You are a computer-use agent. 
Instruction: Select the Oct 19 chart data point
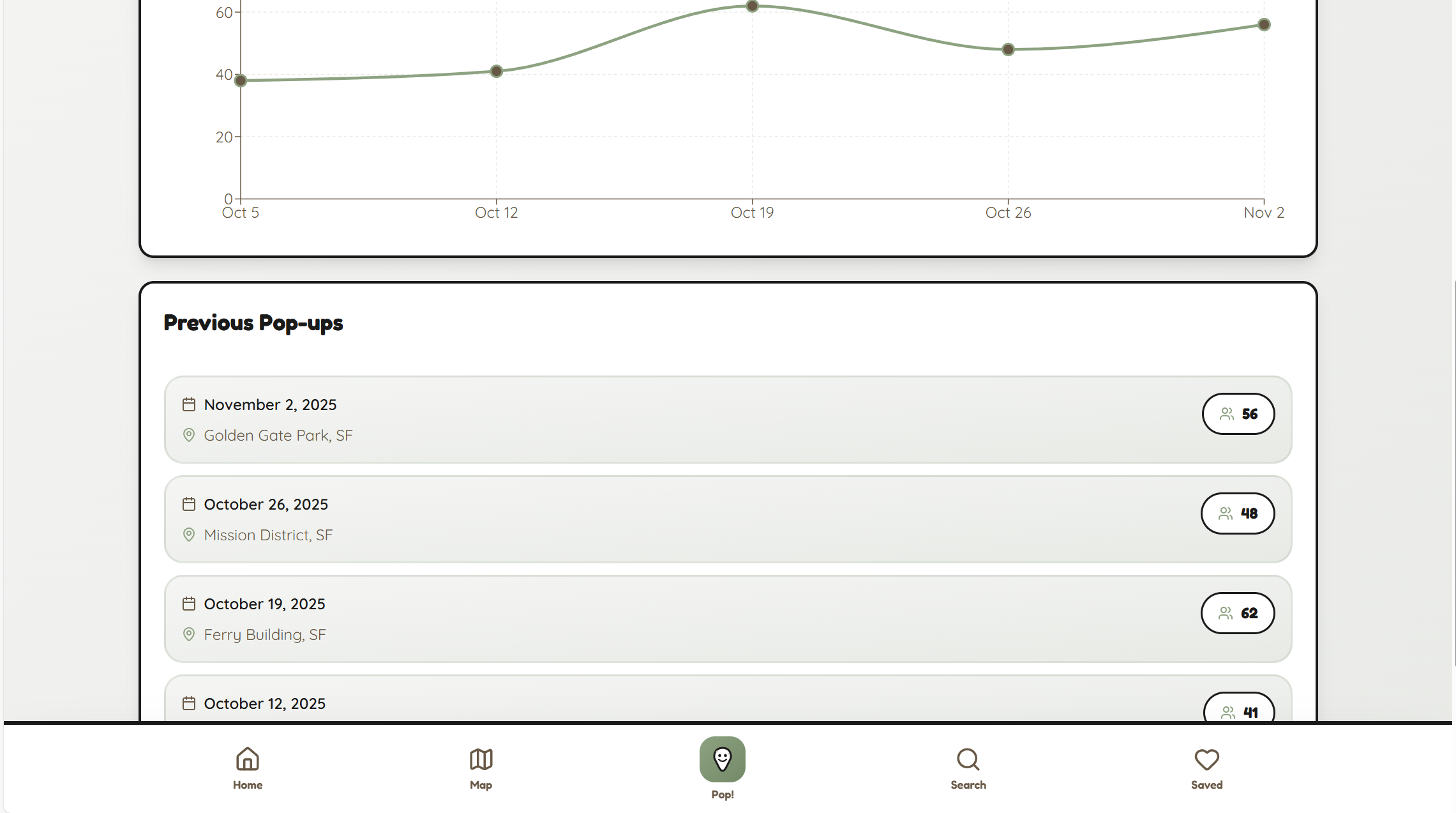tap(752, 6)
